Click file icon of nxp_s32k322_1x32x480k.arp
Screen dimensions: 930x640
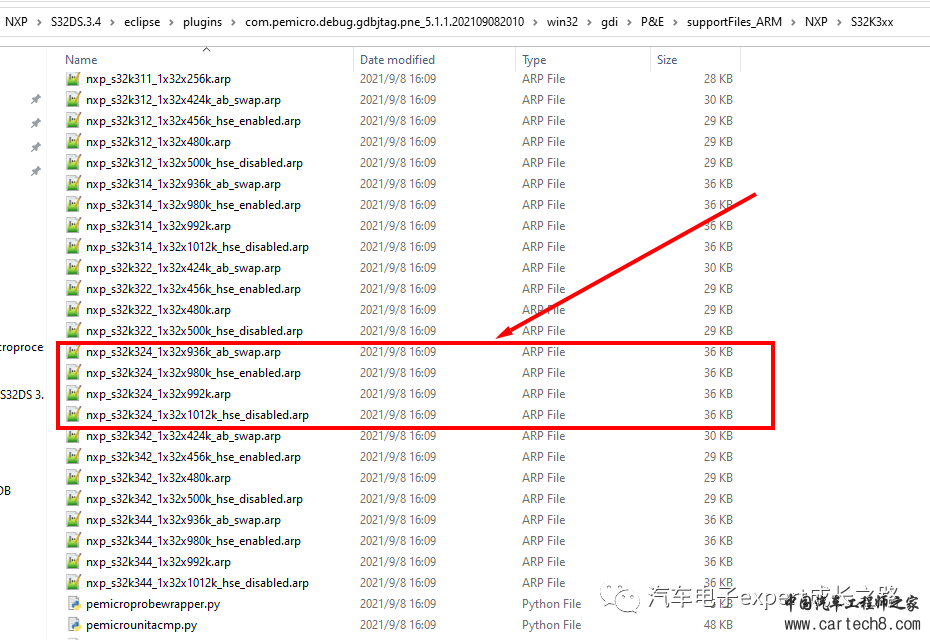pos(74,310)
